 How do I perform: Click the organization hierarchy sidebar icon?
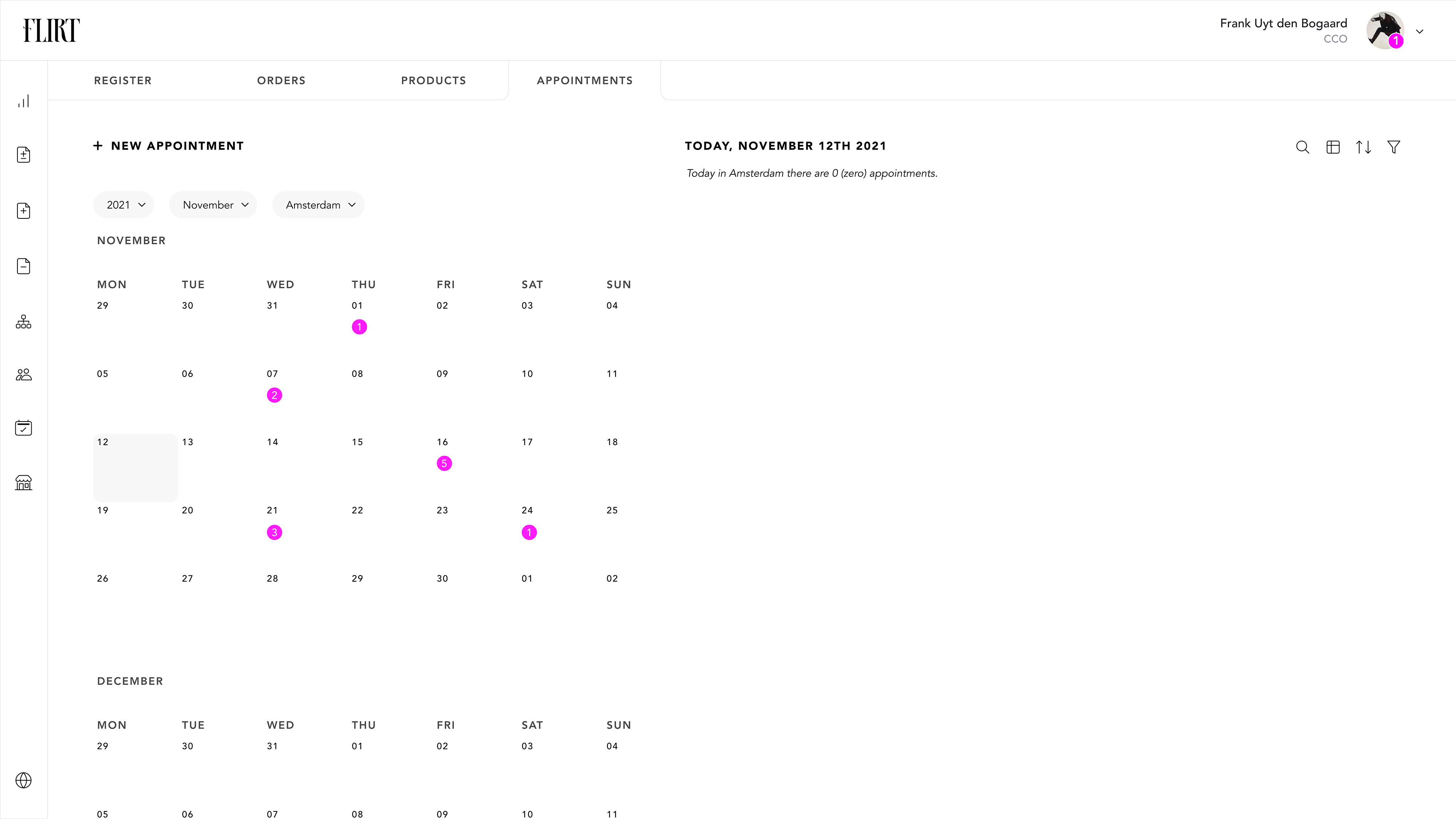(x=23, y=322)
